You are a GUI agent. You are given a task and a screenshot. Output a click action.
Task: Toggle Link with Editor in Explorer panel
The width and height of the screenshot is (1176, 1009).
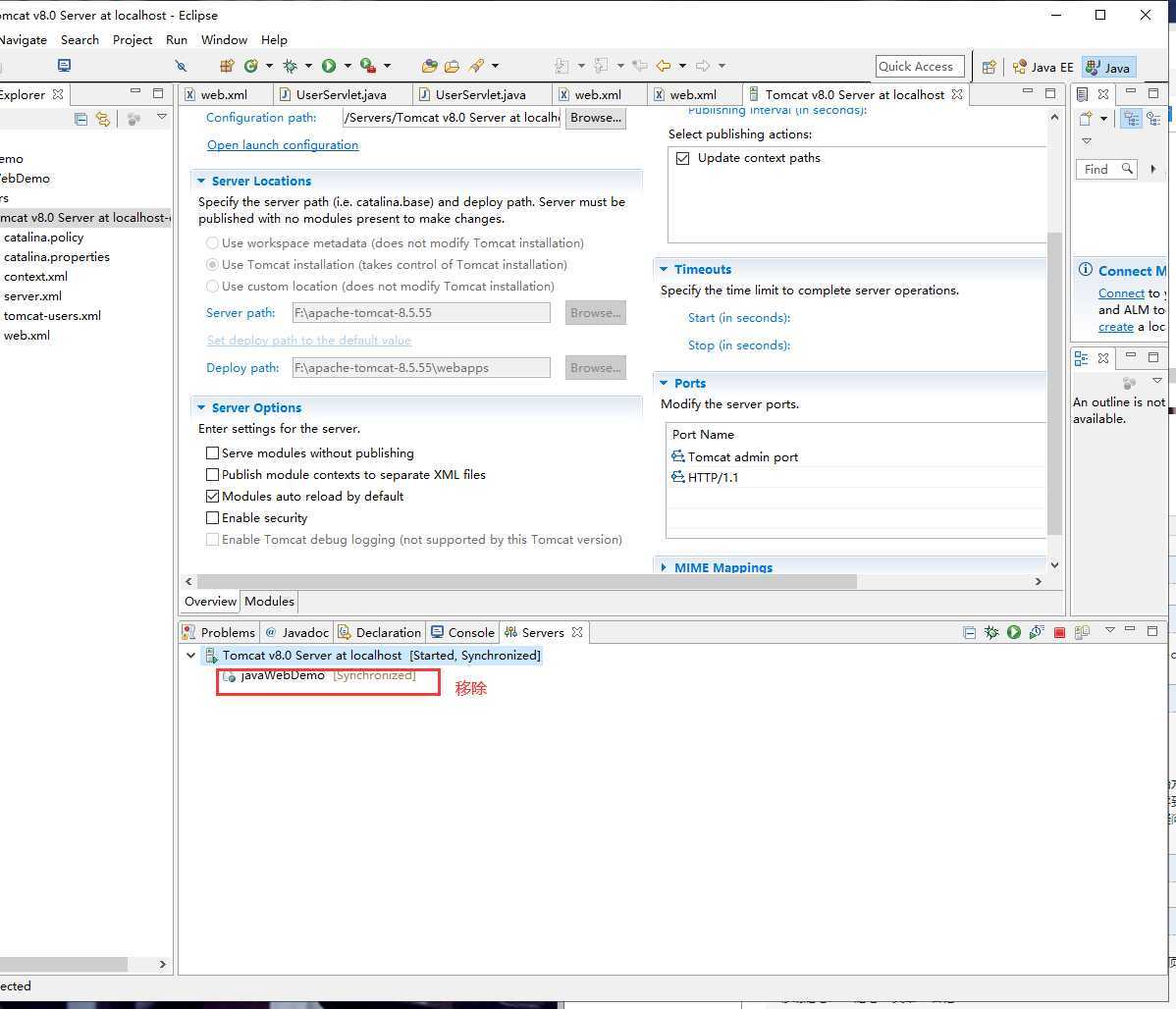coord(103,119)
